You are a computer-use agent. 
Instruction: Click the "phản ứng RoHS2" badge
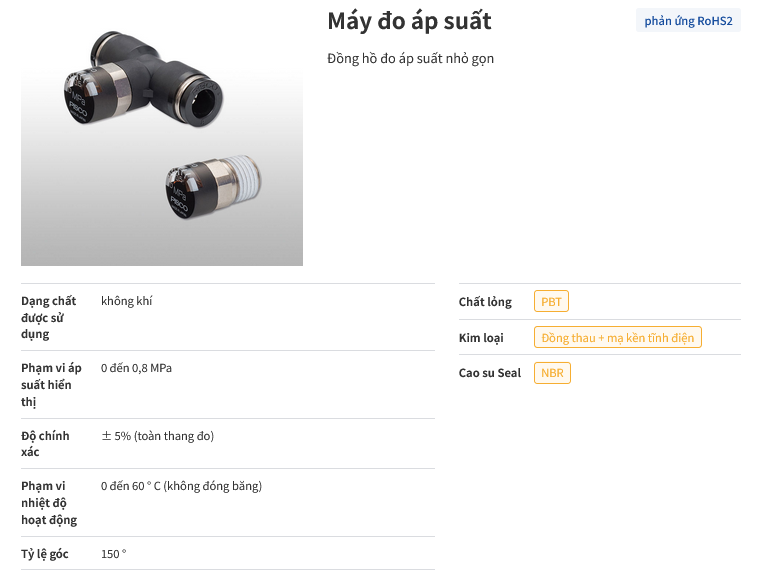click(688, 21)
